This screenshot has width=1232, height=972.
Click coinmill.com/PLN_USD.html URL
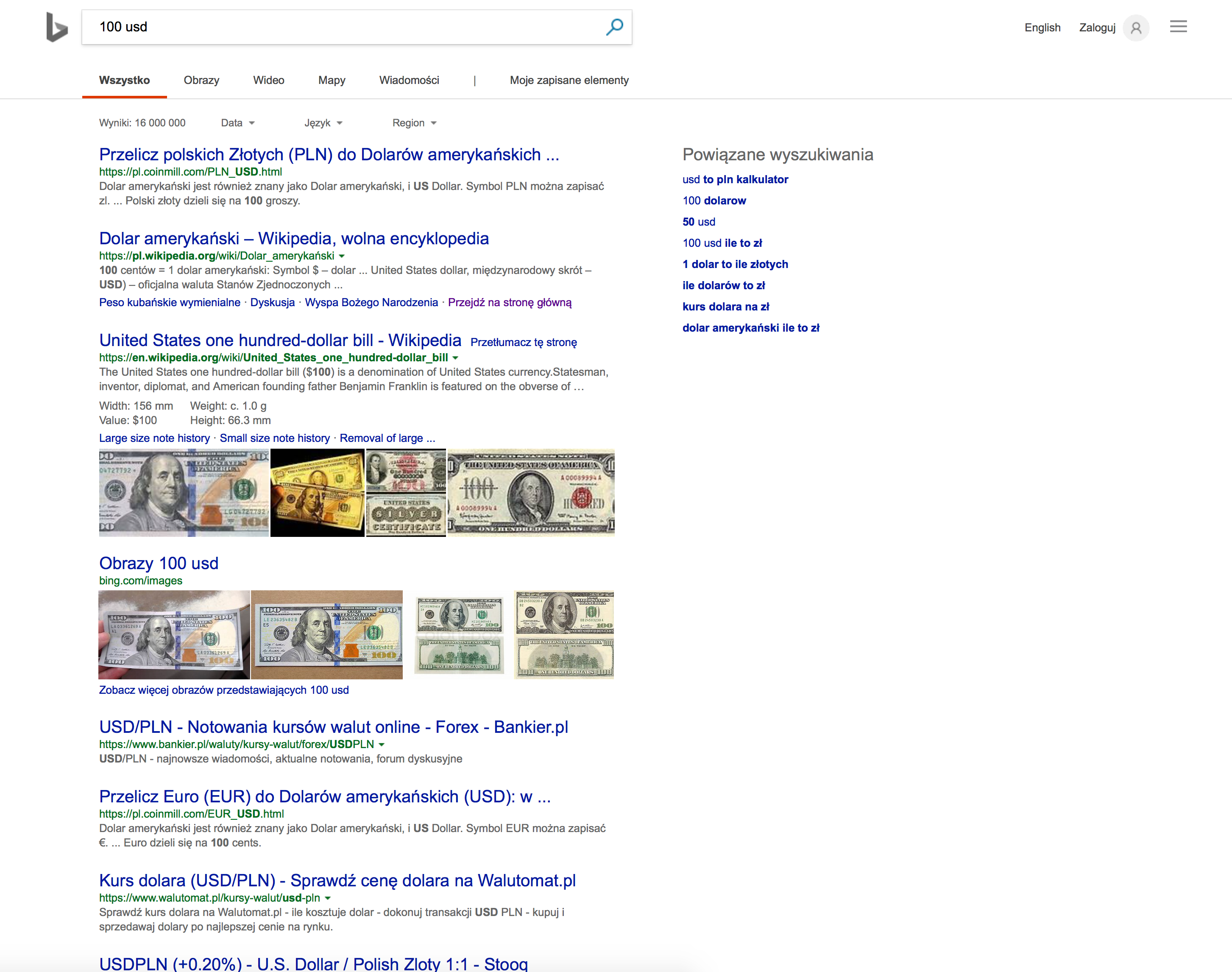point(190,172)
